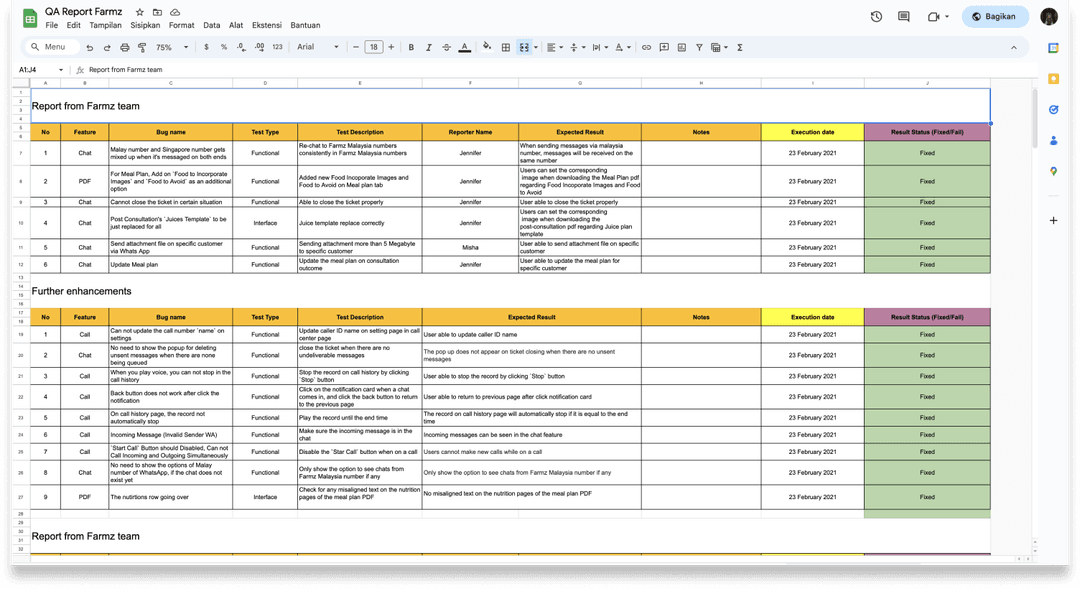This screenshot has height=589, width=1080.
Task: Expand merge cells options arrow
Action: pyautogui.click(x=536, y=48)
